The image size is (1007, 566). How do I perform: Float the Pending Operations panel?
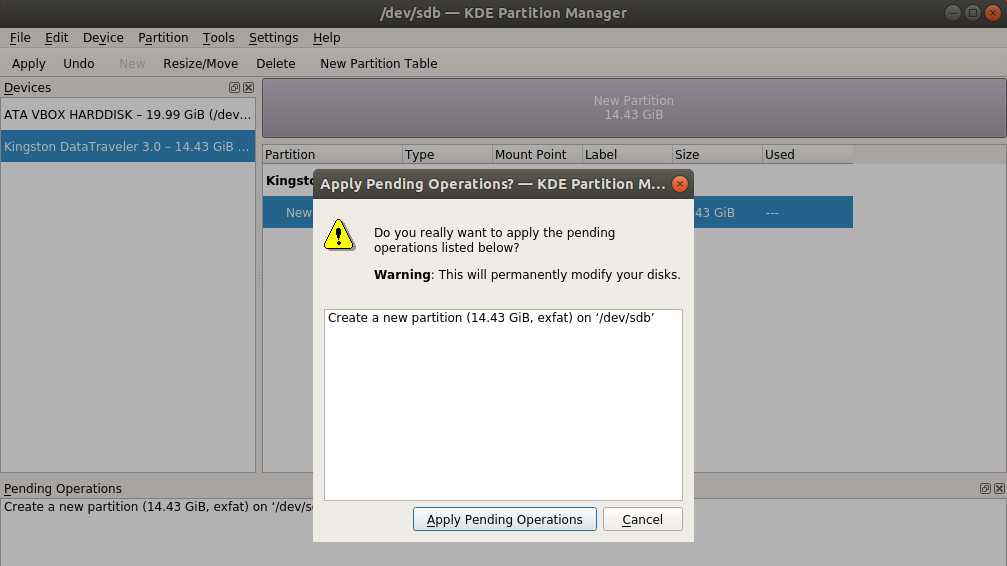tap(985, 488)
